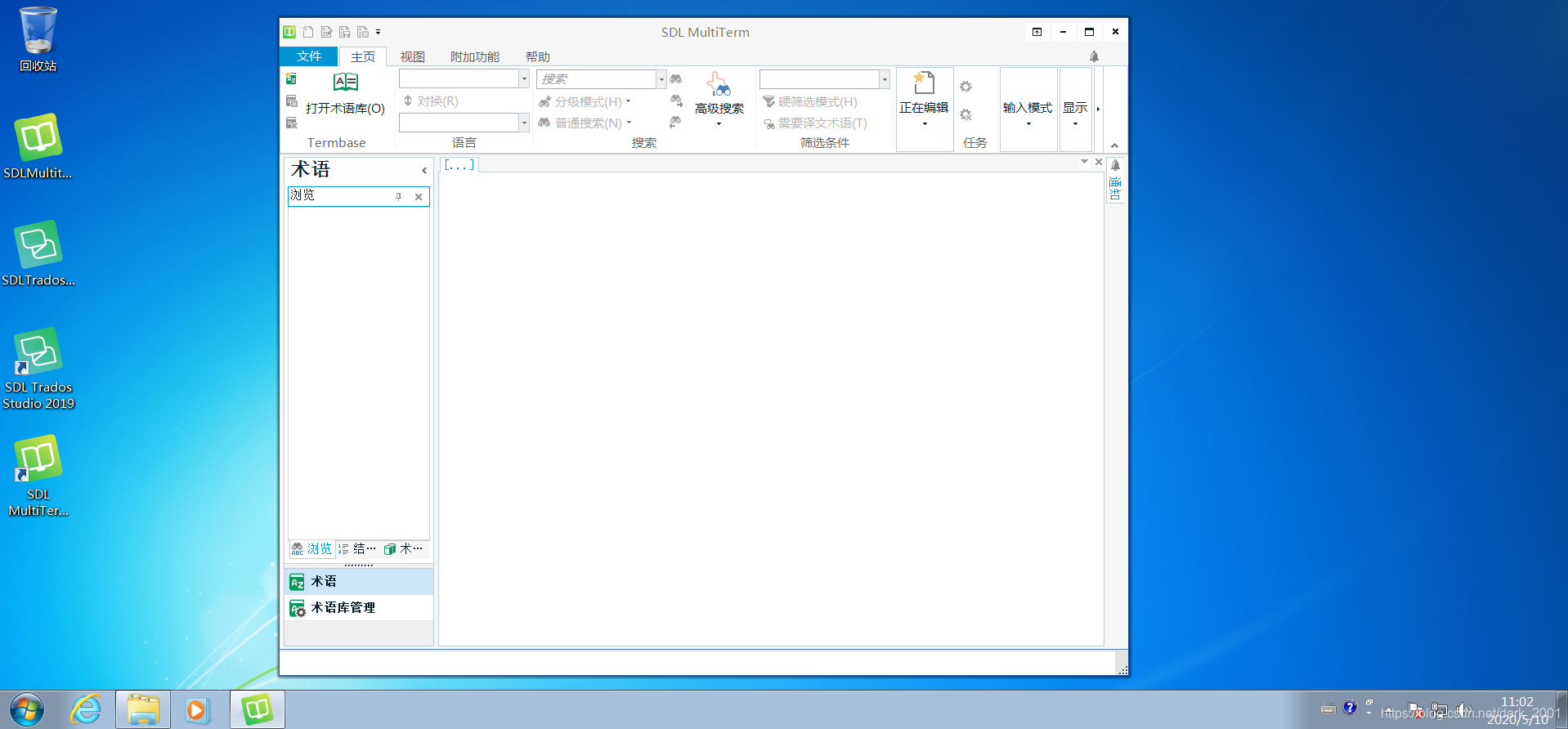1568x729 pixels.
Task: Select the SDLTrados... desktop icon
Action: (38, 253)
